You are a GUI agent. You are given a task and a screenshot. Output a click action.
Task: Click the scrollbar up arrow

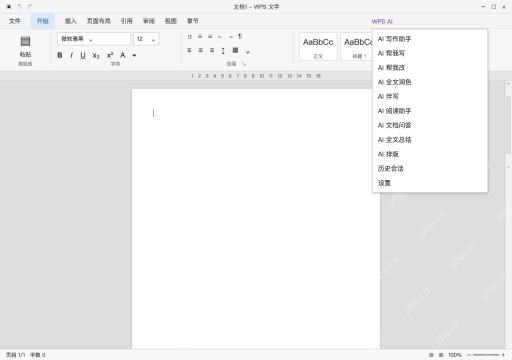pos(508,84)
